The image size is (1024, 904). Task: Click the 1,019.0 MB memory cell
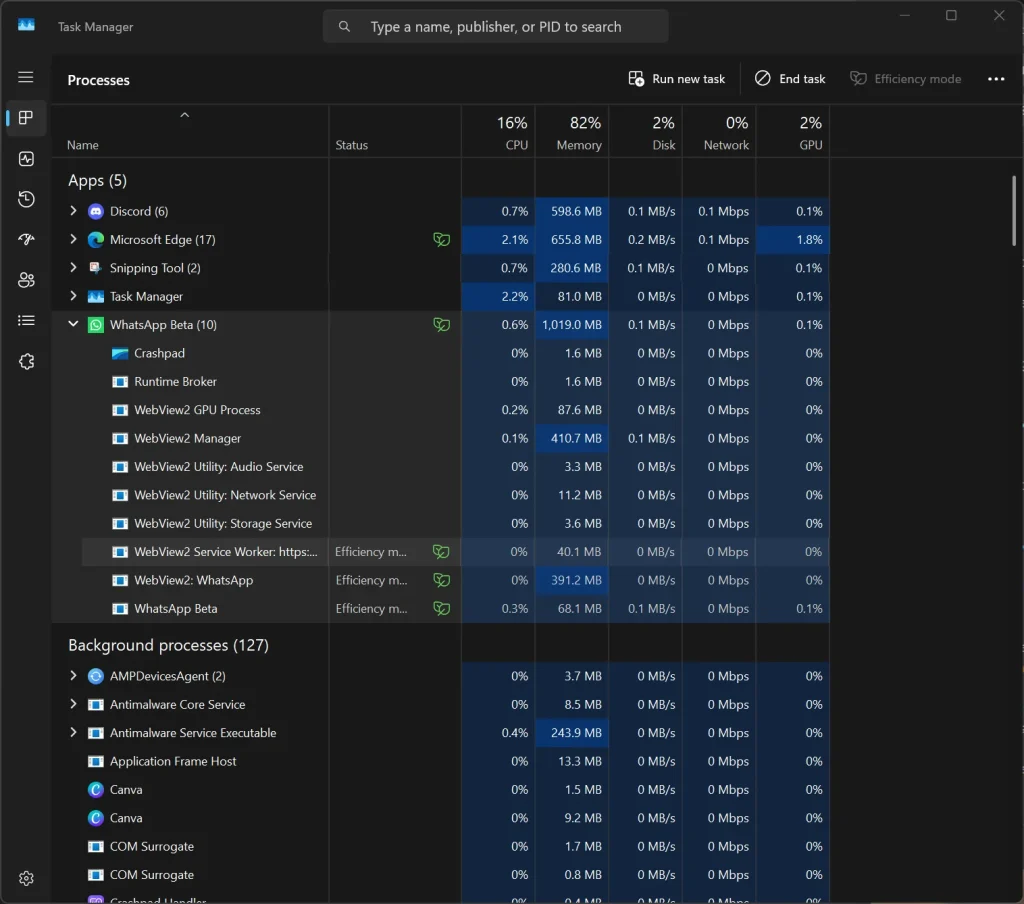pyautogui.click(x=572, y=325)
